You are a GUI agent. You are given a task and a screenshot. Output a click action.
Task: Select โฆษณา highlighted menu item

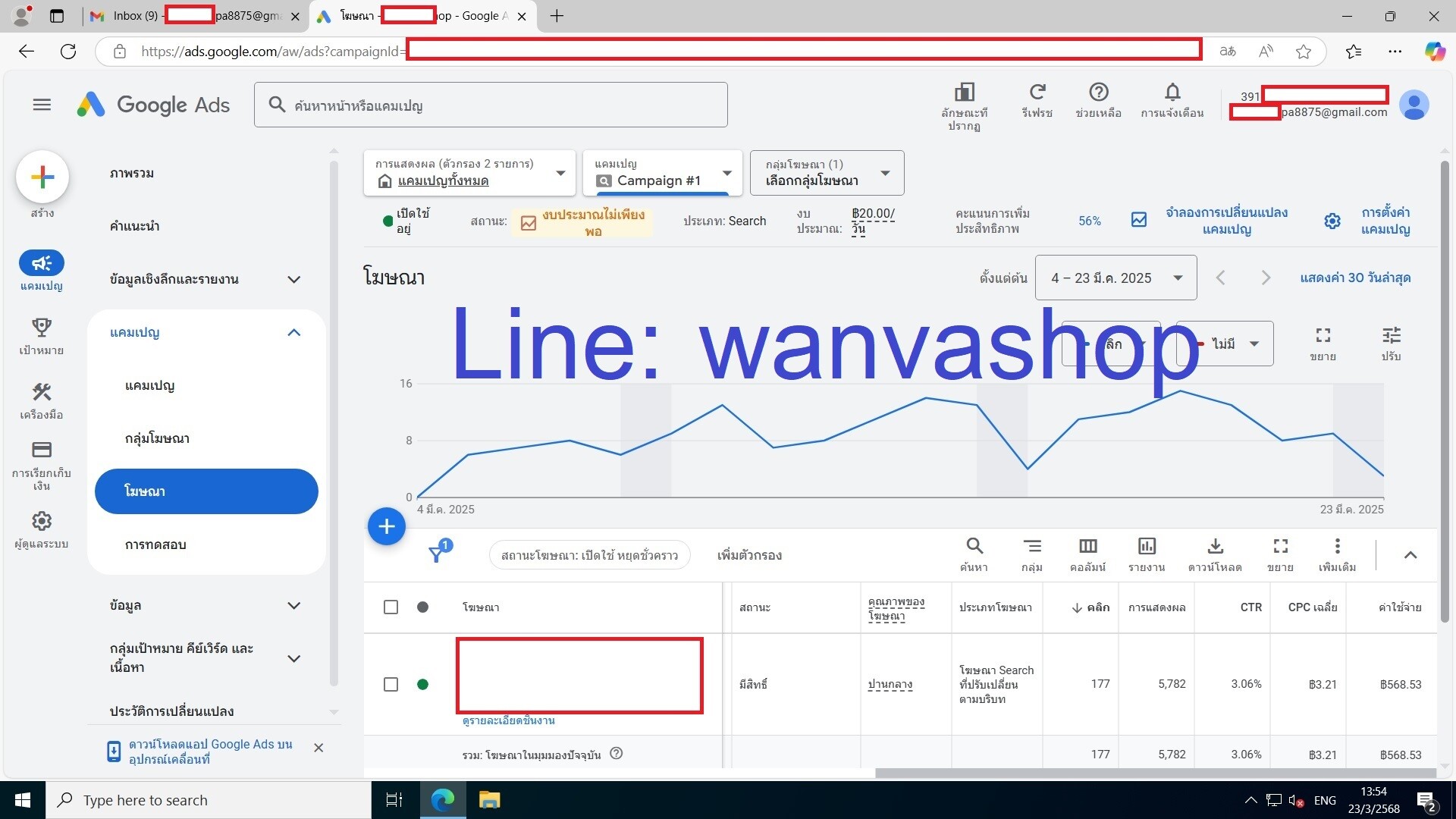[206, 491]
